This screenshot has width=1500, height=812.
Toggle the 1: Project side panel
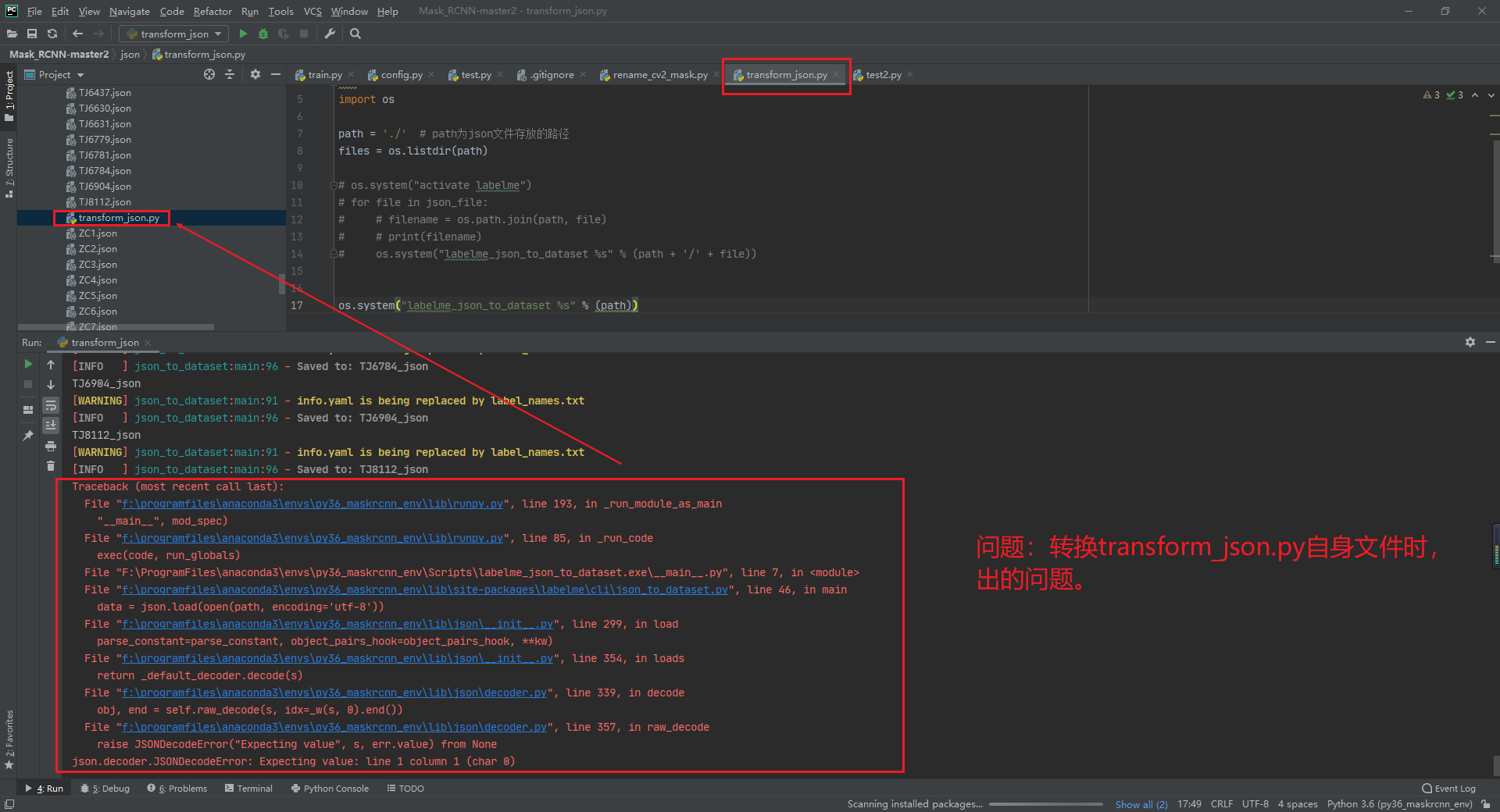[9, 95]
